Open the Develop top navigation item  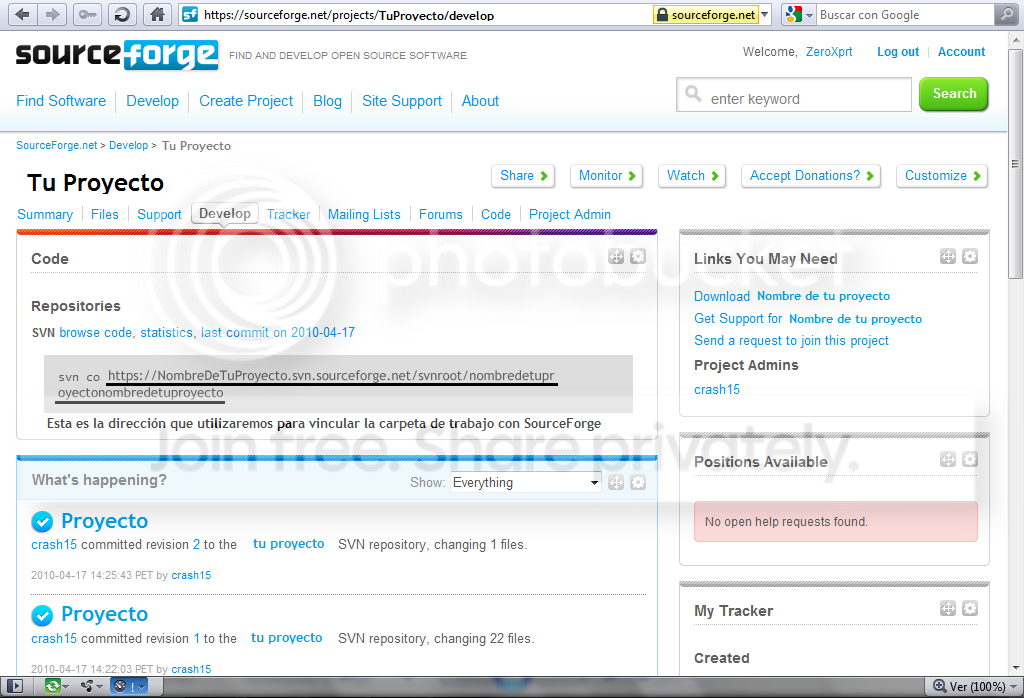click(152, 101)
